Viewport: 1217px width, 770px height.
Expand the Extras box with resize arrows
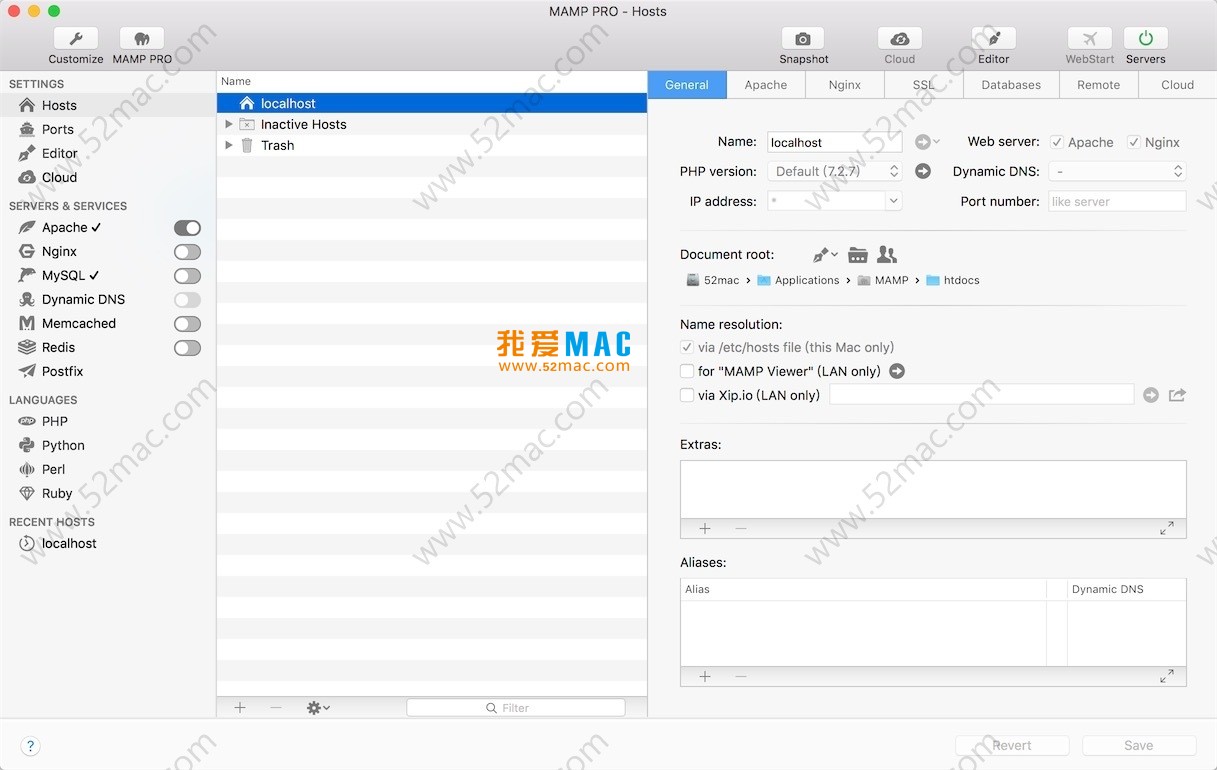tap(1167, 528)
